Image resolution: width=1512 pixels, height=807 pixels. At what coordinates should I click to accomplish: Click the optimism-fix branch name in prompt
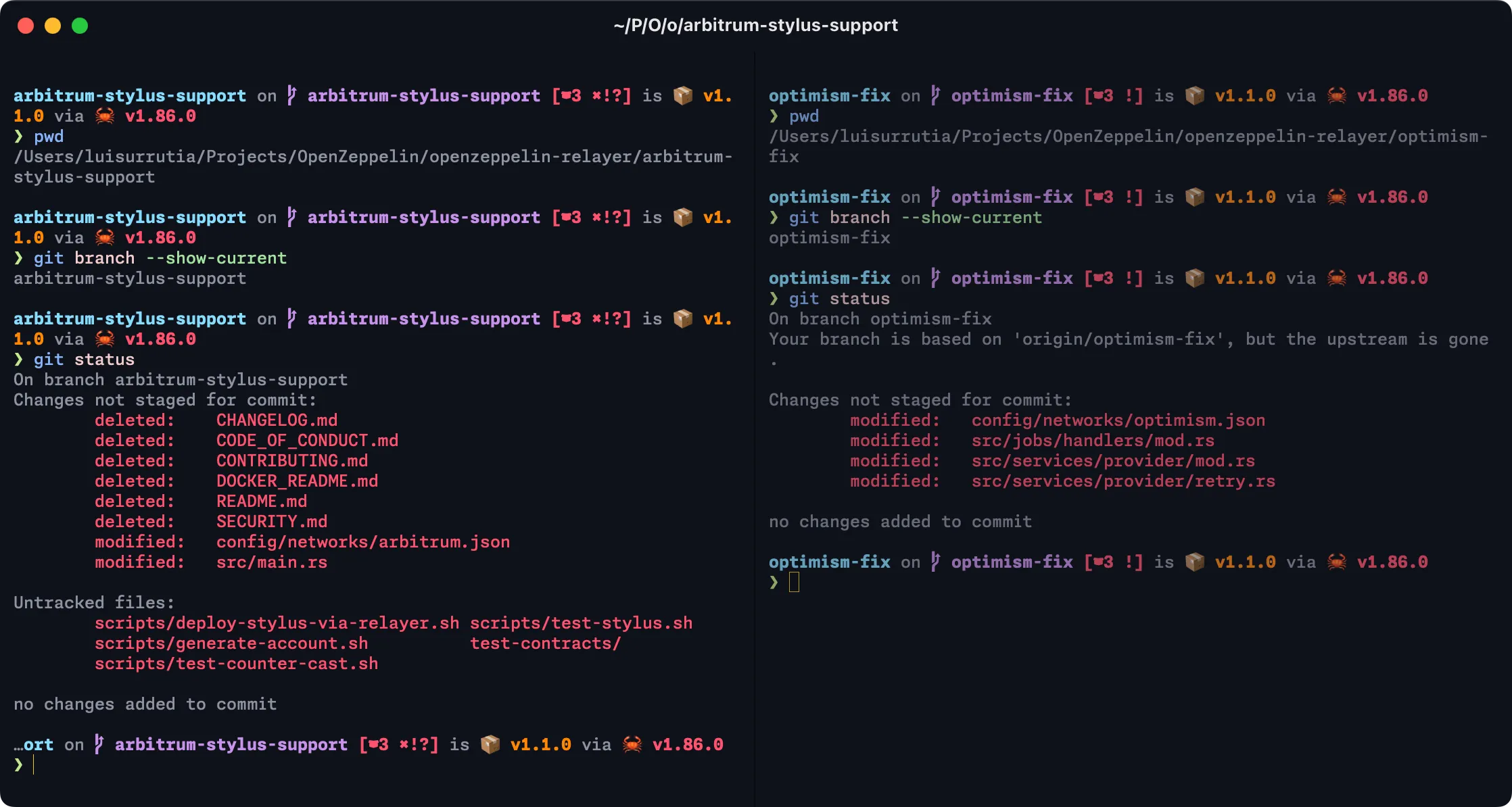point(1012,95)
